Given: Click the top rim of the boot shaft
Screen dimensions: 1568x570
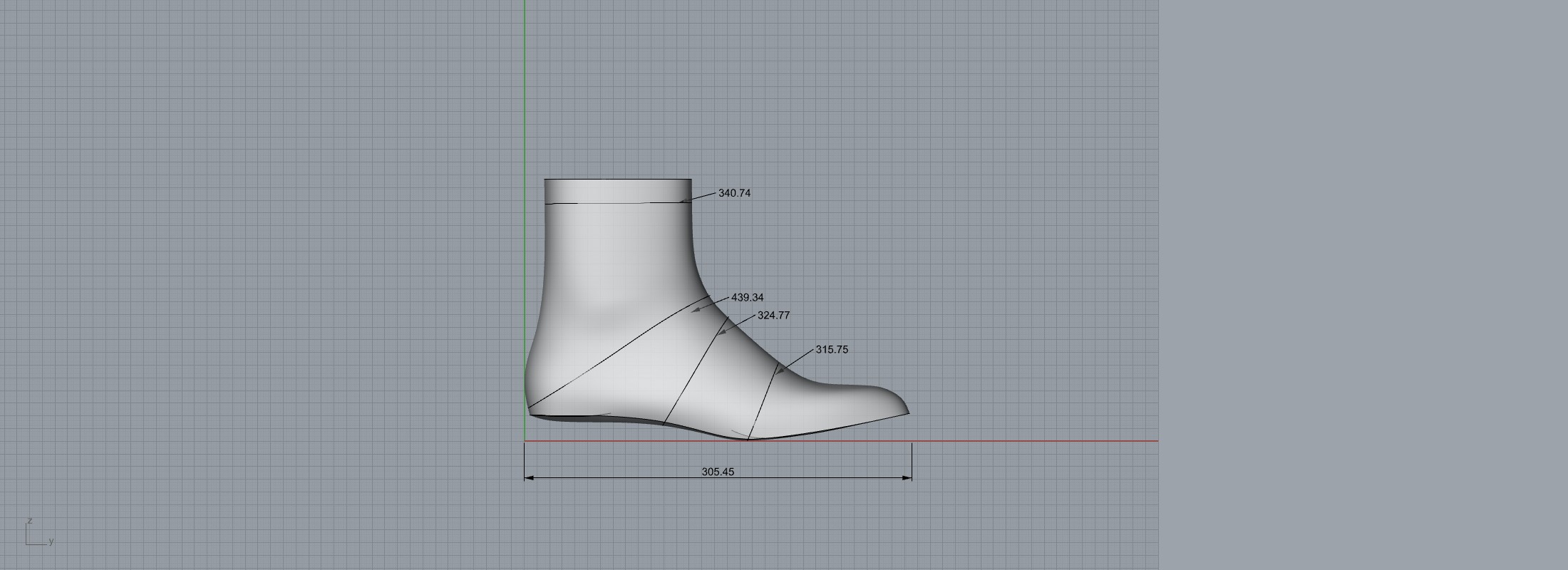Looking at the screenshot, I should click(617, 180).
